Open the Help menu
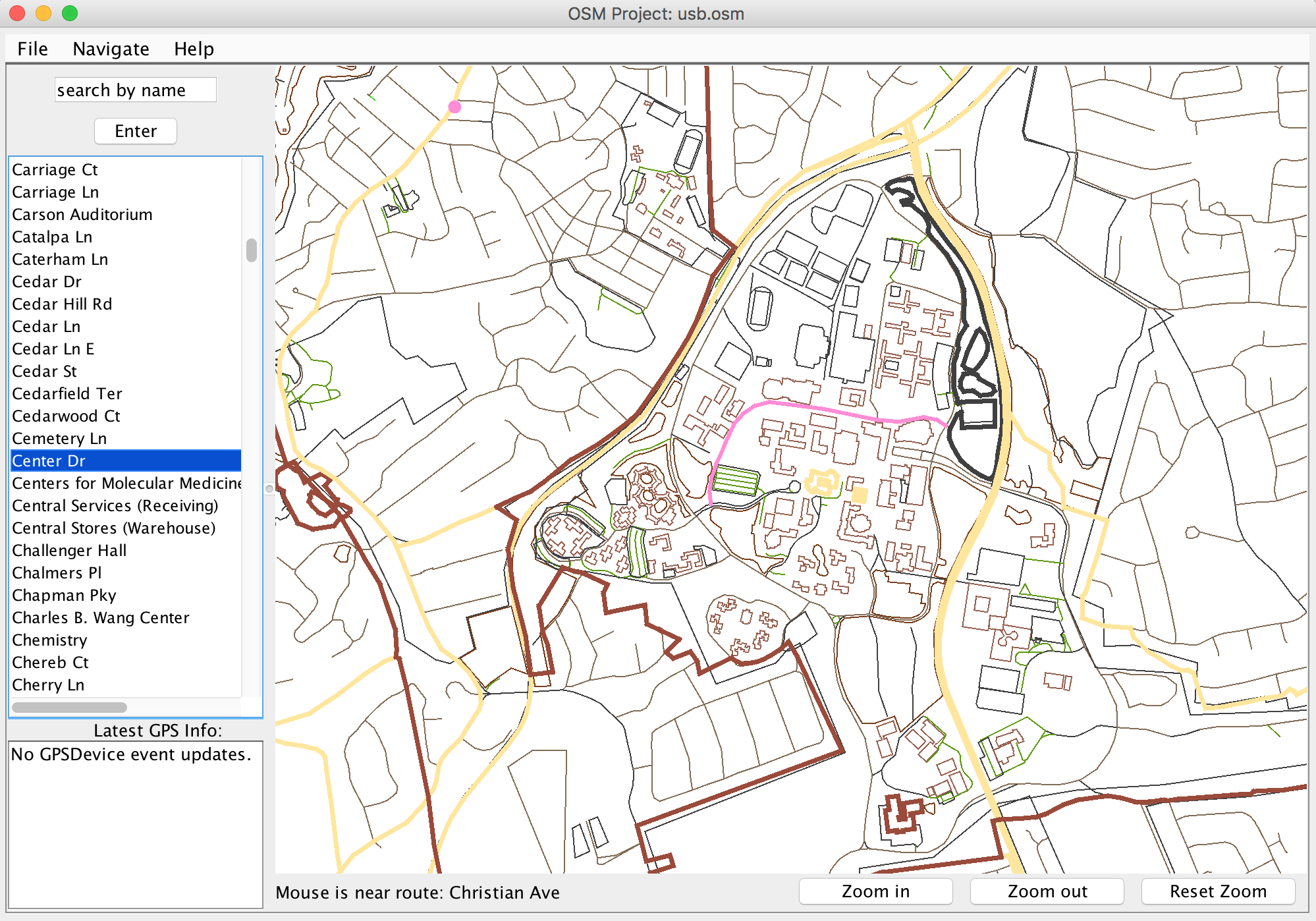This screenshot has width=1316, height=921. pos(194,49)
